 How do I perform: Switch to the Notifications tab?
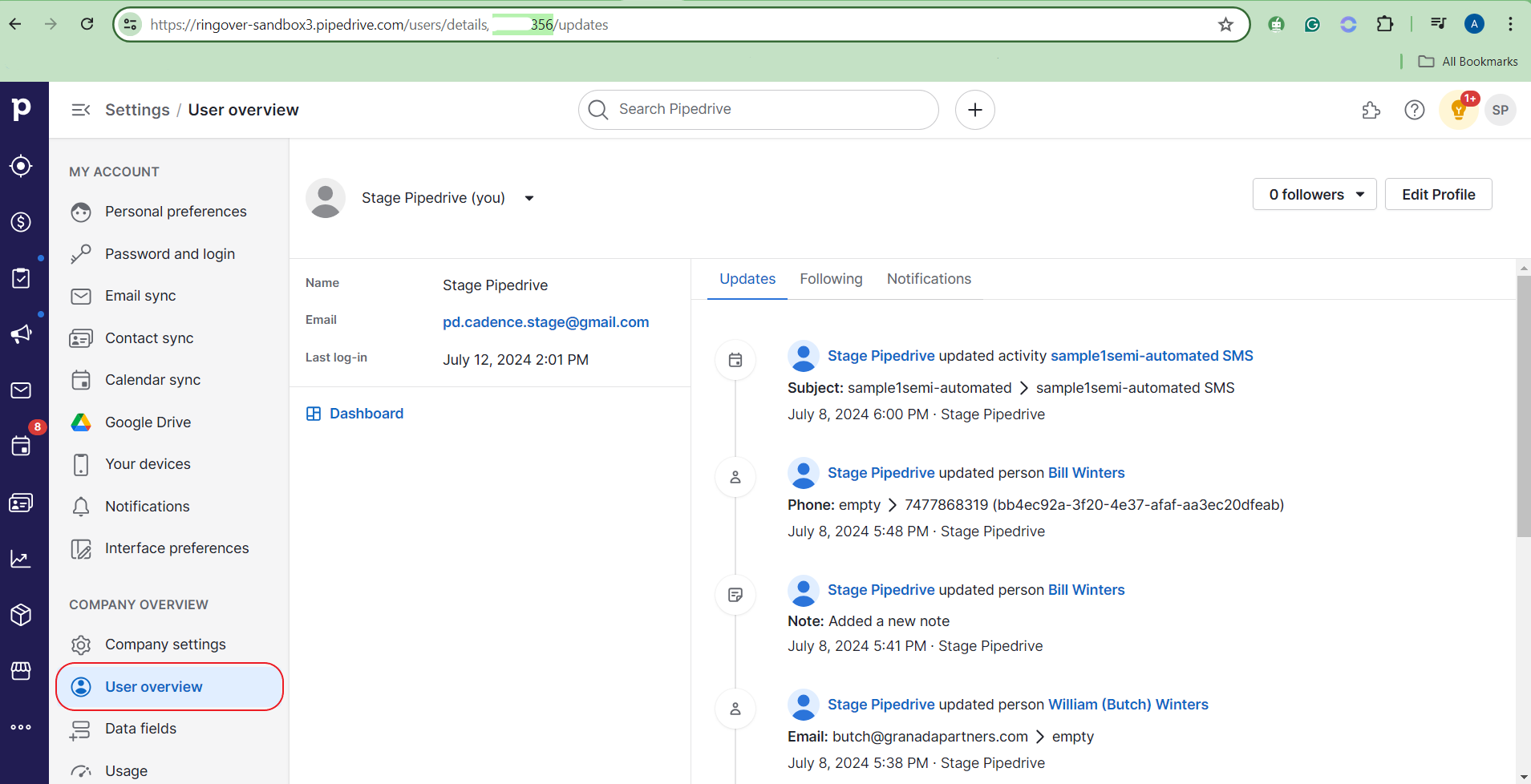(929, 279)
